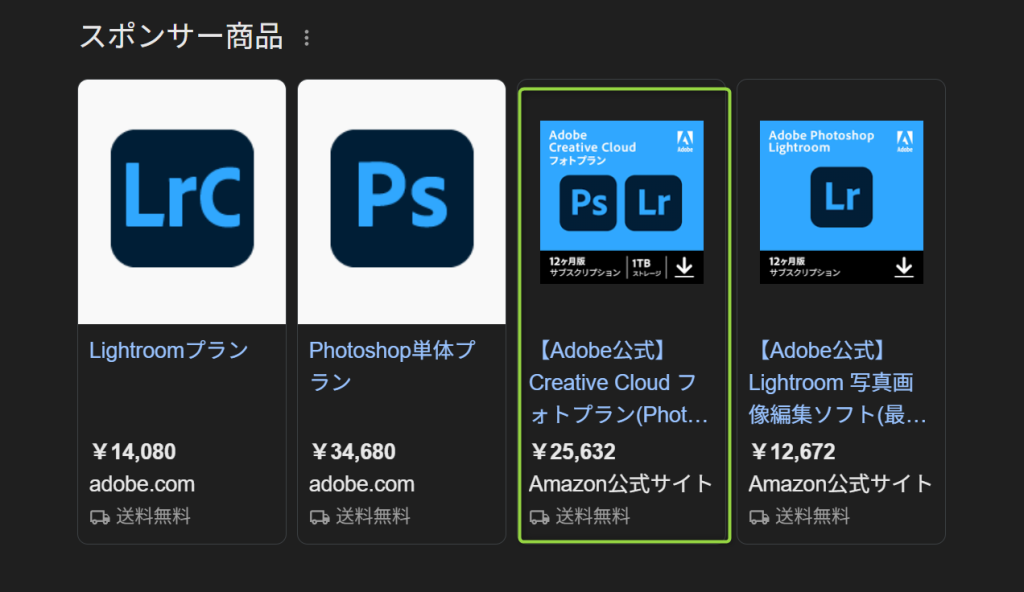Open the Lightroomプラン title link
The image size is (1024, 592).
[169, 350]
